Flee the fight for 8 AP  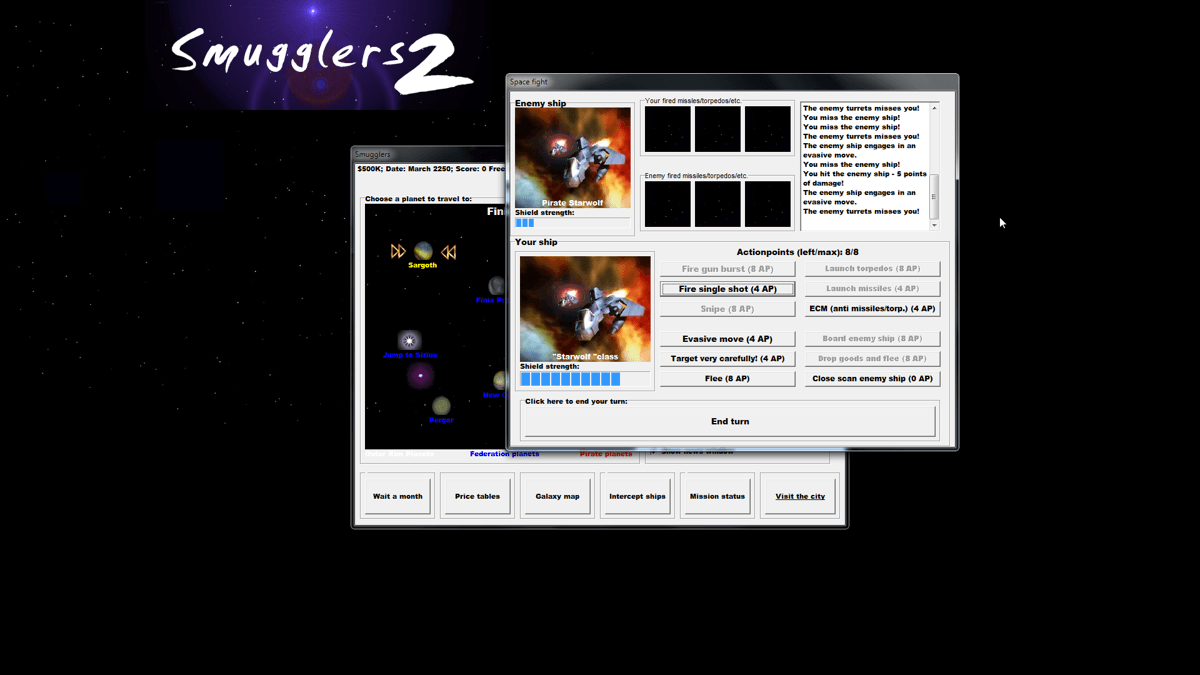(x=727, y=379)
